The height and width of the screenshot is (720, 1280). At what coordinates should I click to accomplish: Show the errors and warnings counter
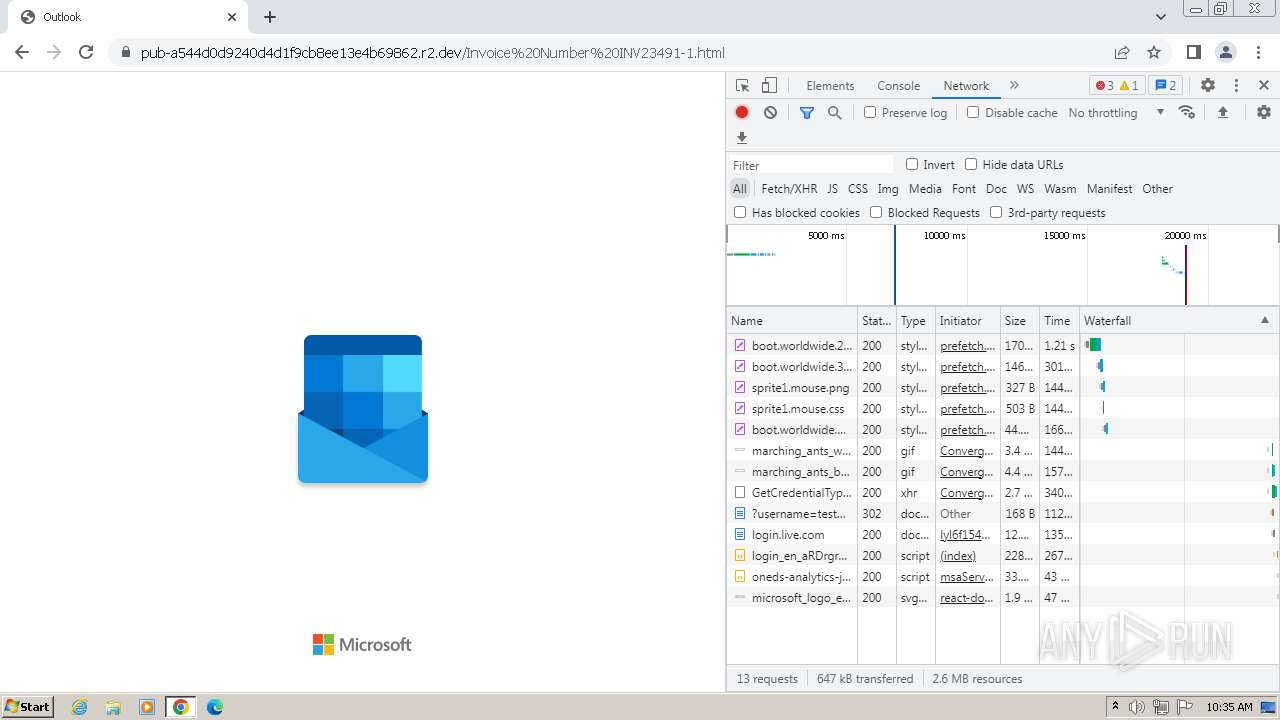1116,86
